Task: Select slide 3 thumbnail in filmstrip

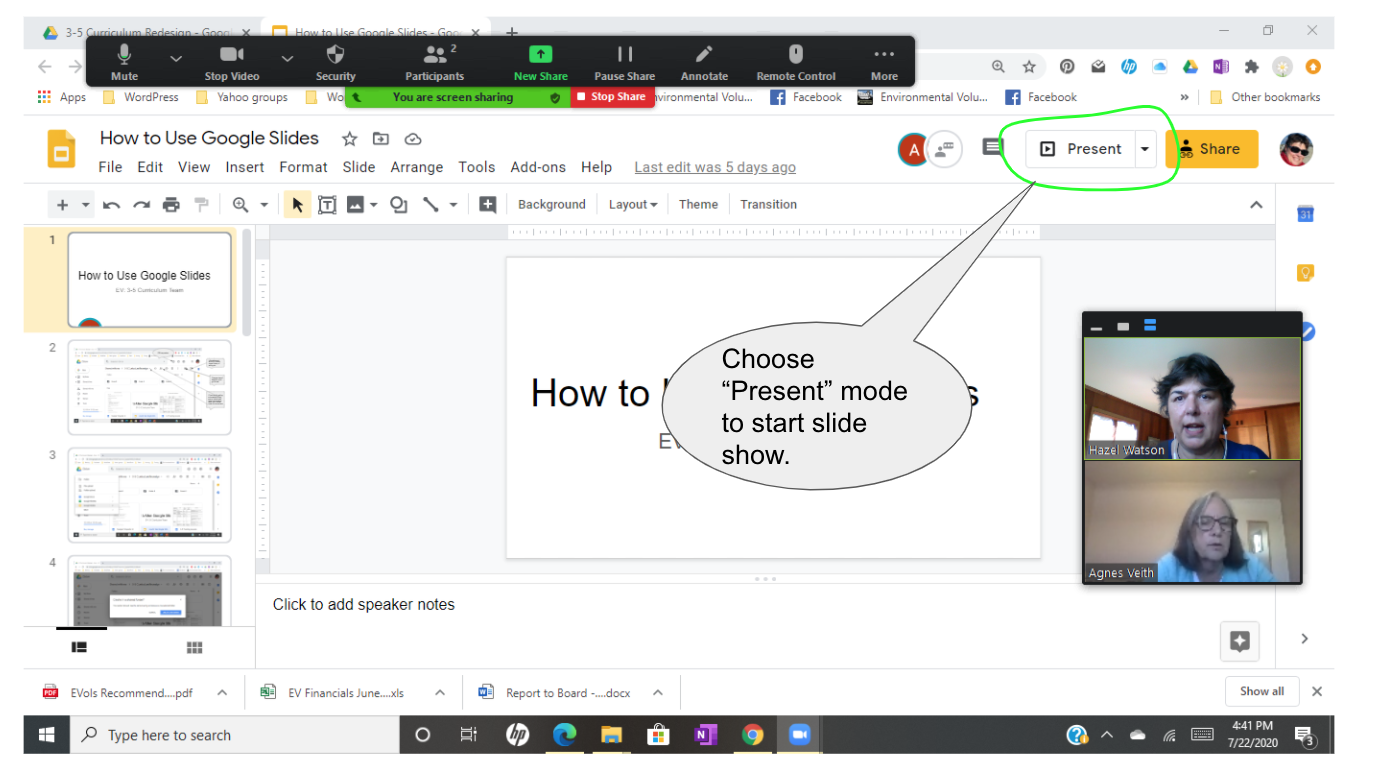Action: click(149, 495)
